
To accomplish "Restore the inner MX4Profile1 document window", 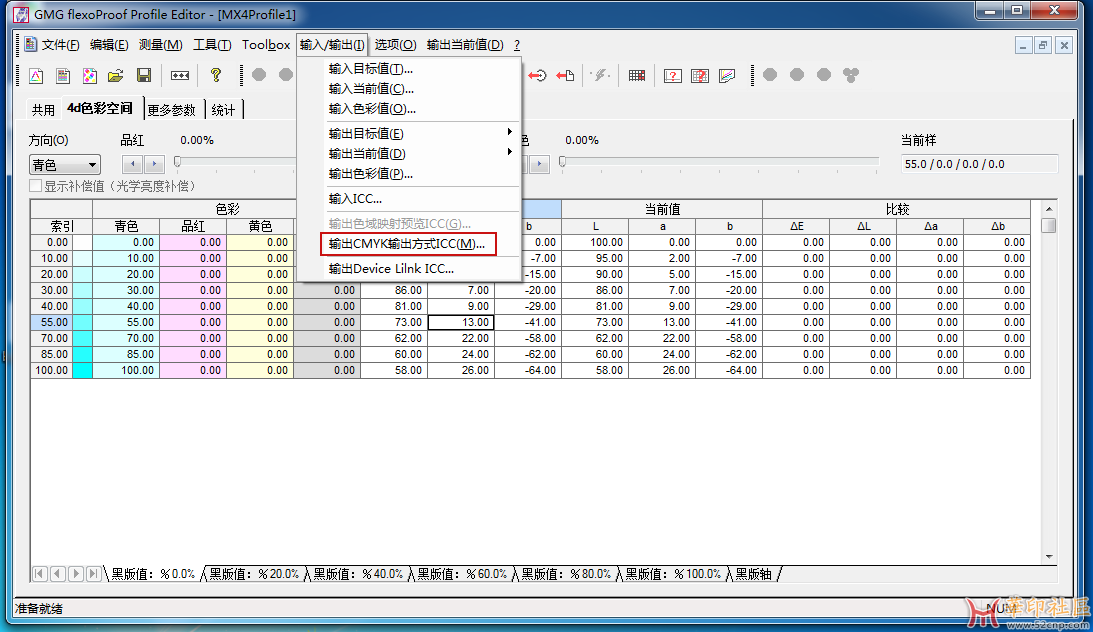I will pos(1043,45).
